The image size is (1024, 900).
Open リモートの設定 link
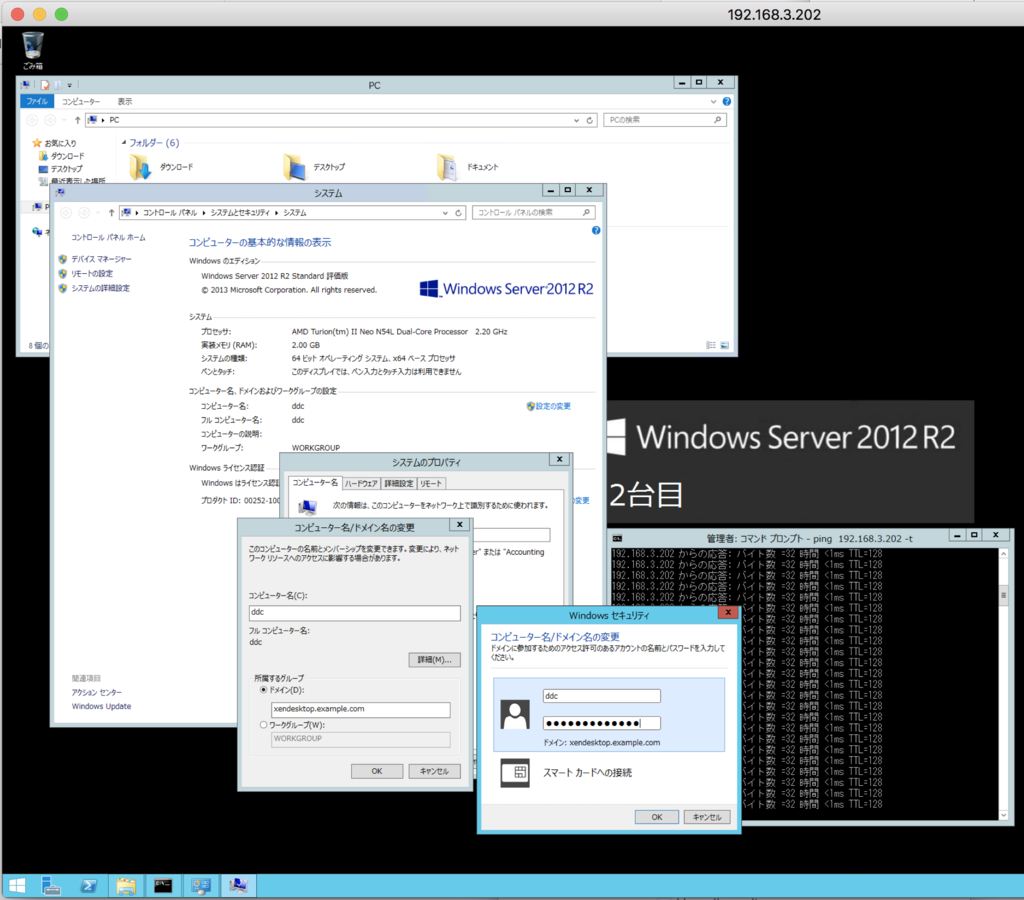click(92, 274)
